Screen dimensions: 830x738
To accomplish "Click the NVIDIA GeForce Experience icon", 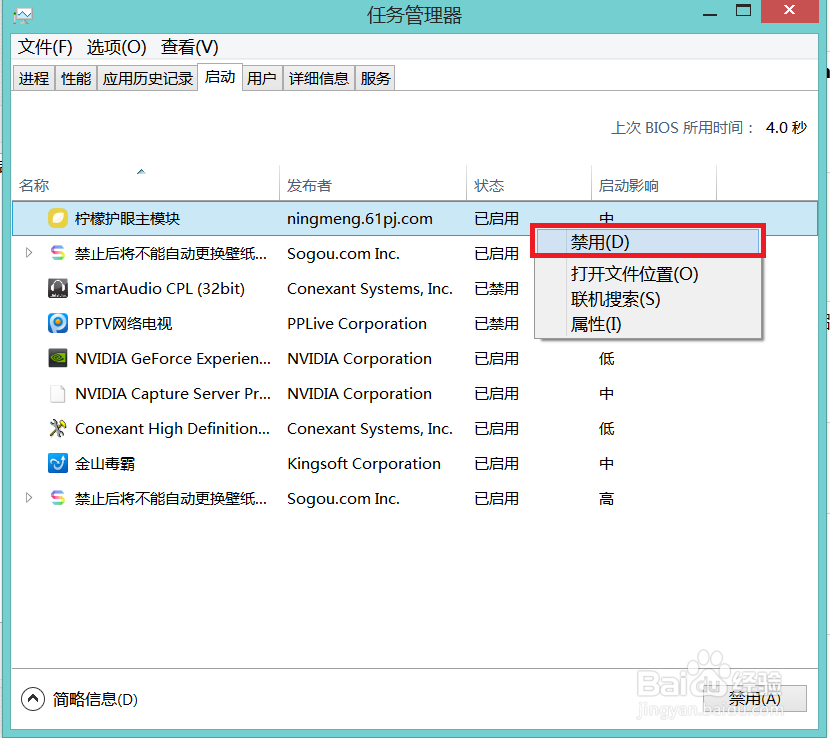I will 58,358.
